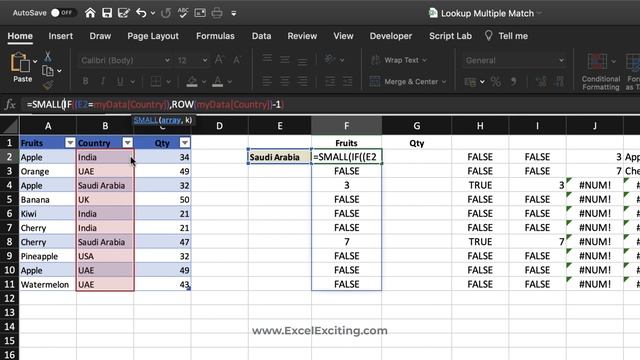Click the Increase Indent icon
Screen dimensions: 640x360
347,81
